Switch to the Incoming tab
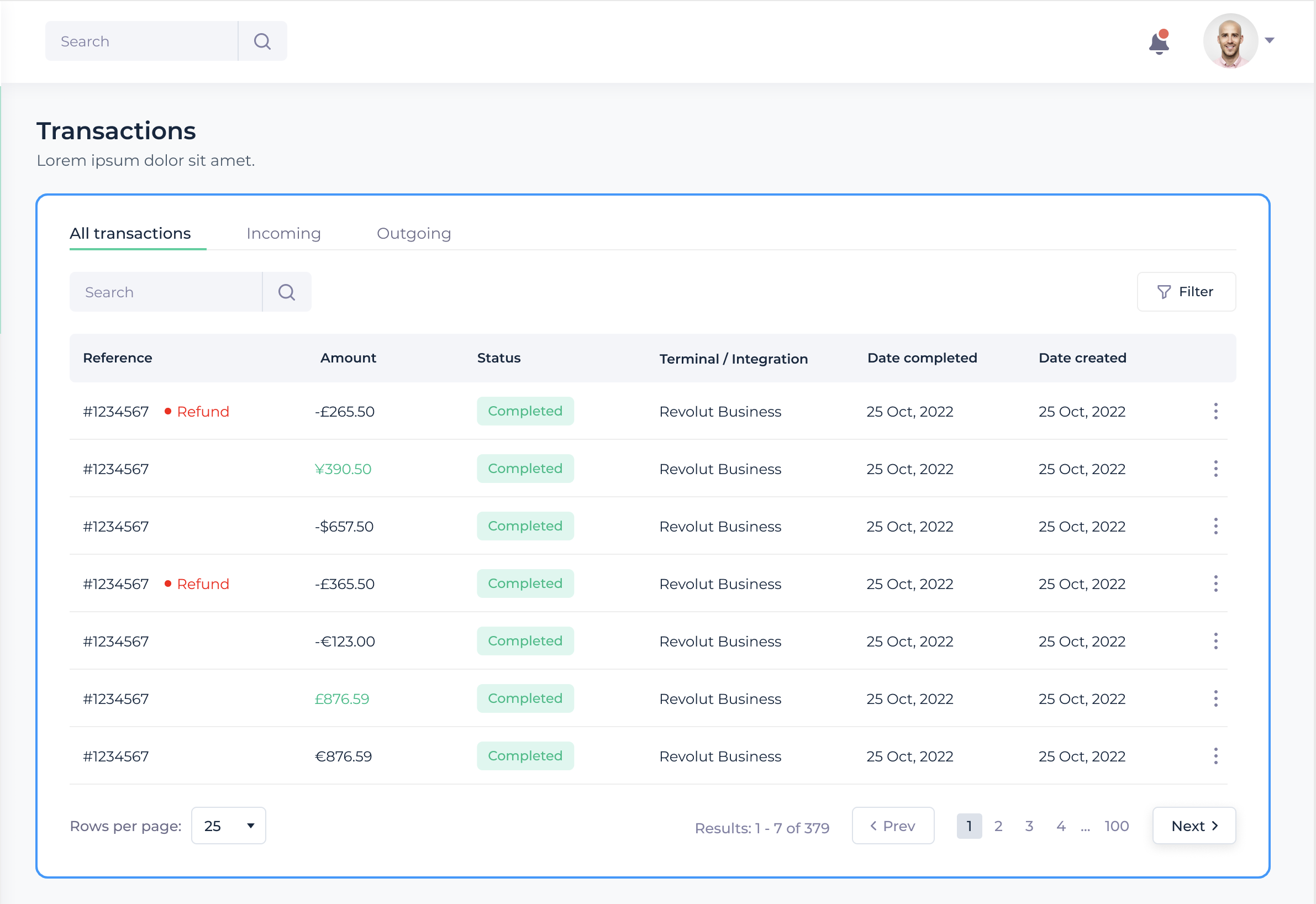Screen dimensions: 1316x904 [283, 233]
